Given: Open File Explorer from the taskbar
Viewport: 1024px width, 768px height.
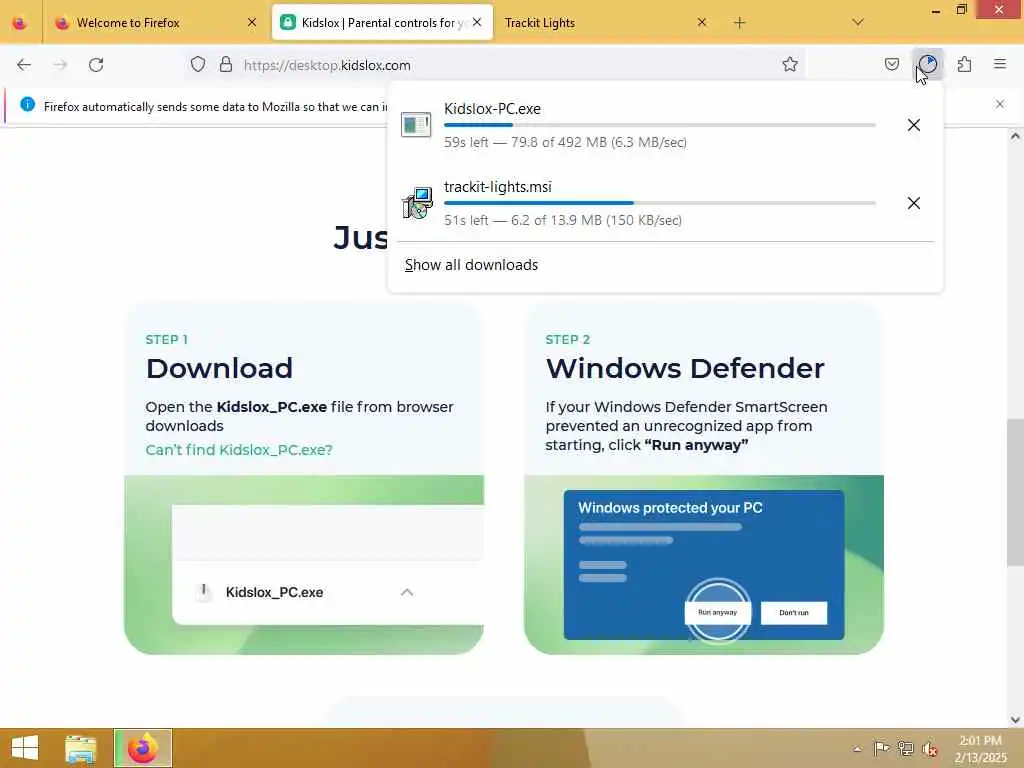Looking at the screenshot, I should coord(81,749).
